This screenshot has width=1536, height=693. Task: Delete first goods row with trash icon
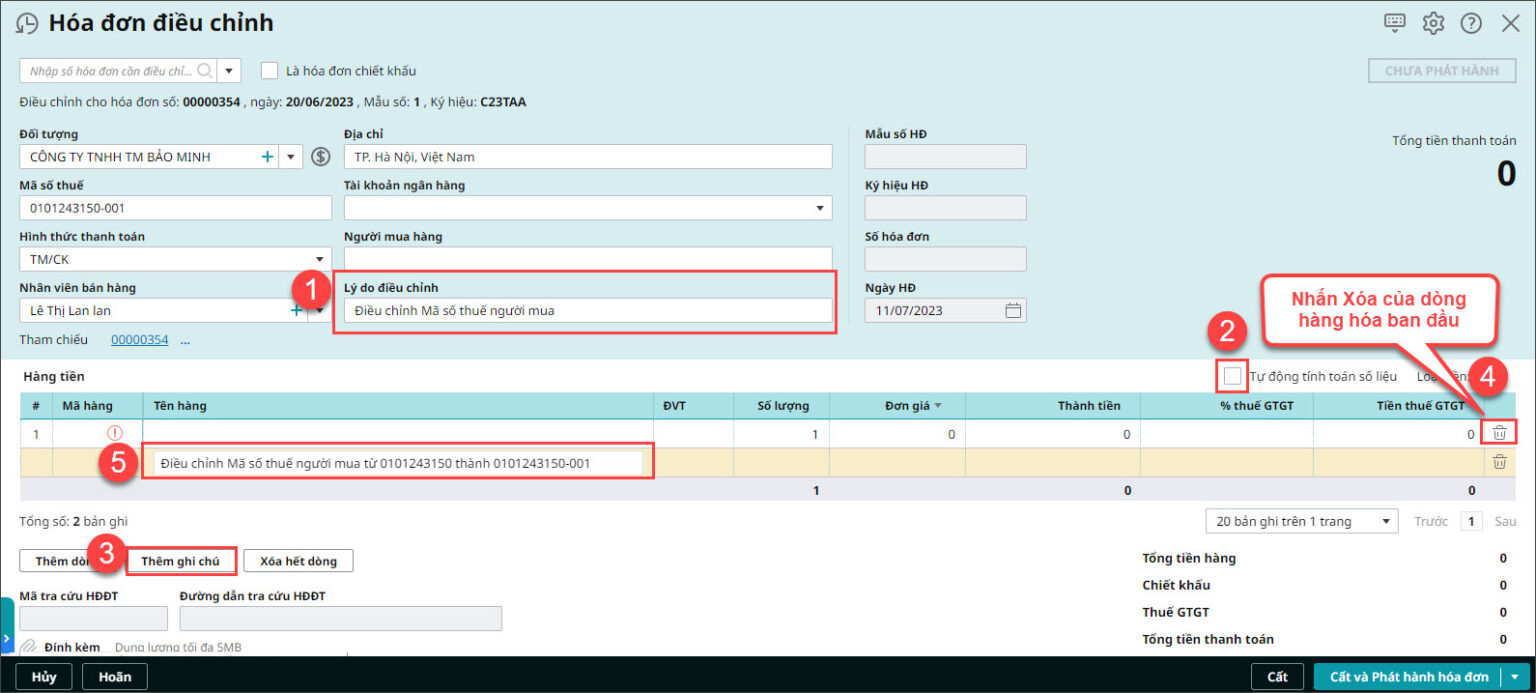point(1499,433)
